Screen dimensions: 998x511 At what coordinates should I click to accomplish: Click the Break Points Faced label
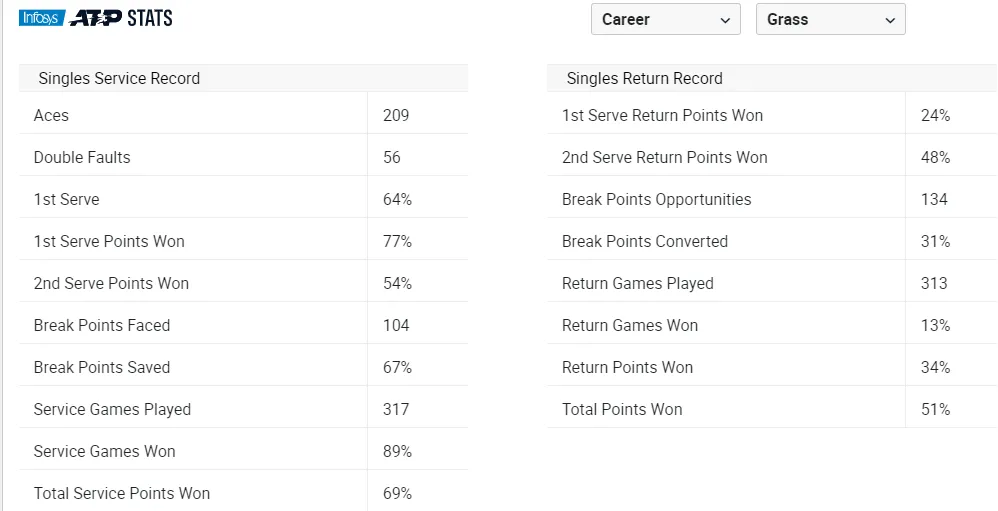[x=102, y=325]
